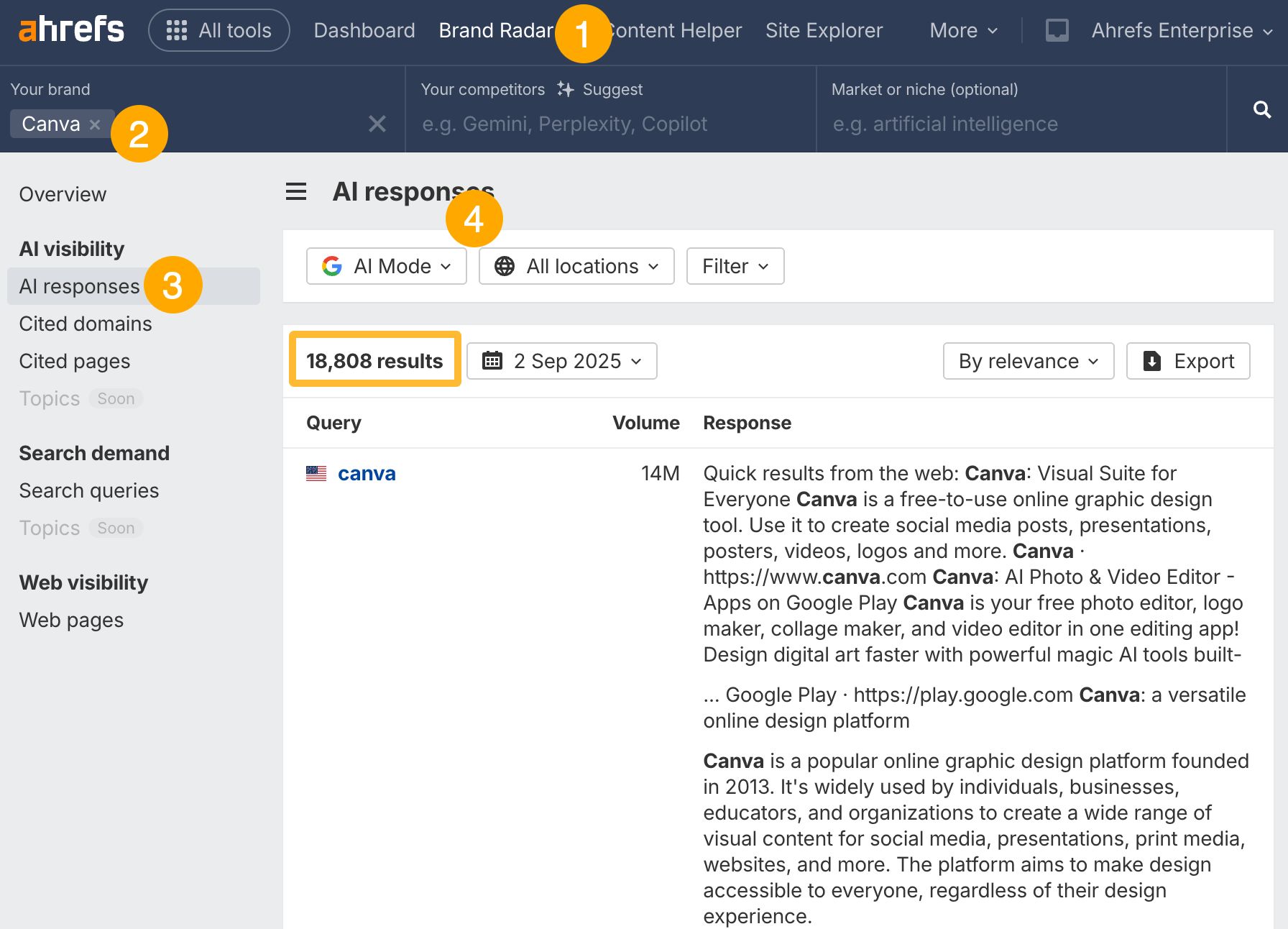The height and width of the screenshot is (929, 1288).
Task: Remove the Canva brand tag via its x
Action: (x=96, y=124)
